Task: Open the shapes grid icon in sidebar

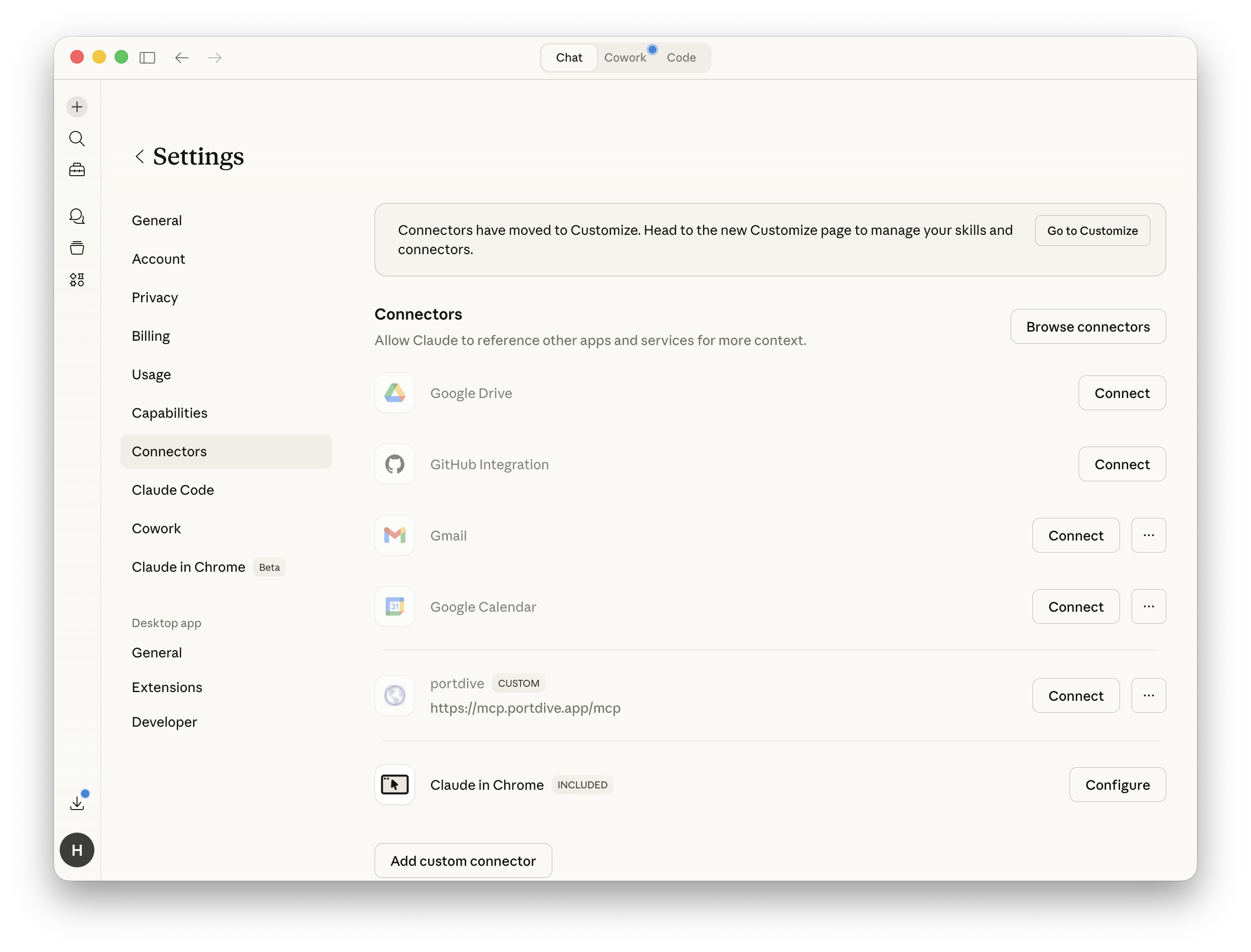Action: click(x=77, y=279)
